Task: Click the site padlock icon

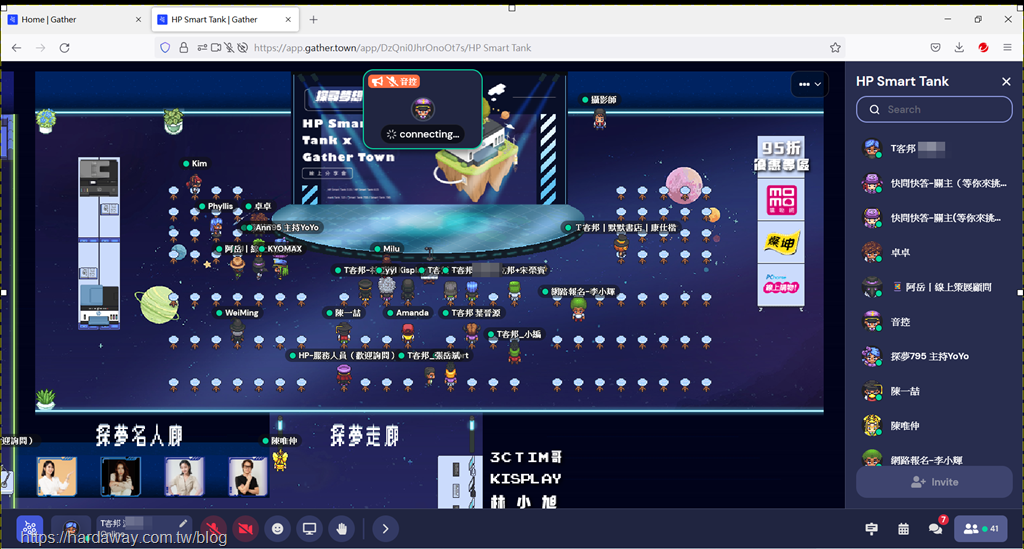Action: click(x=184, y=48)
